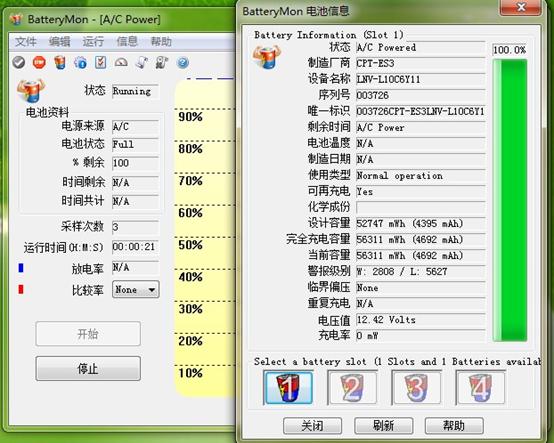554x443 pixels.
Task: Click 关闭 to close battery info dialog
Action: pyautogui.click(x=312, y=426)
